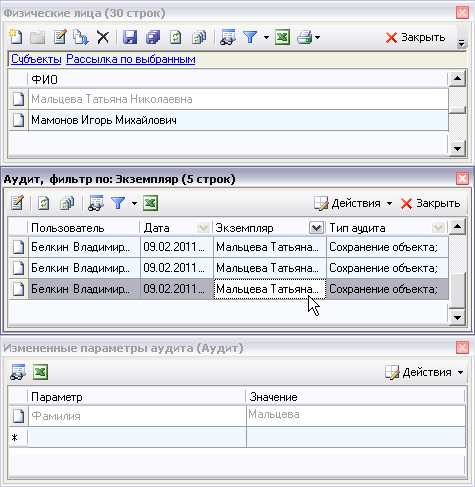Open Действия menu in Измененные параметры panel
This screenshot has width=475, height=487.
click(x=424, y=372)
